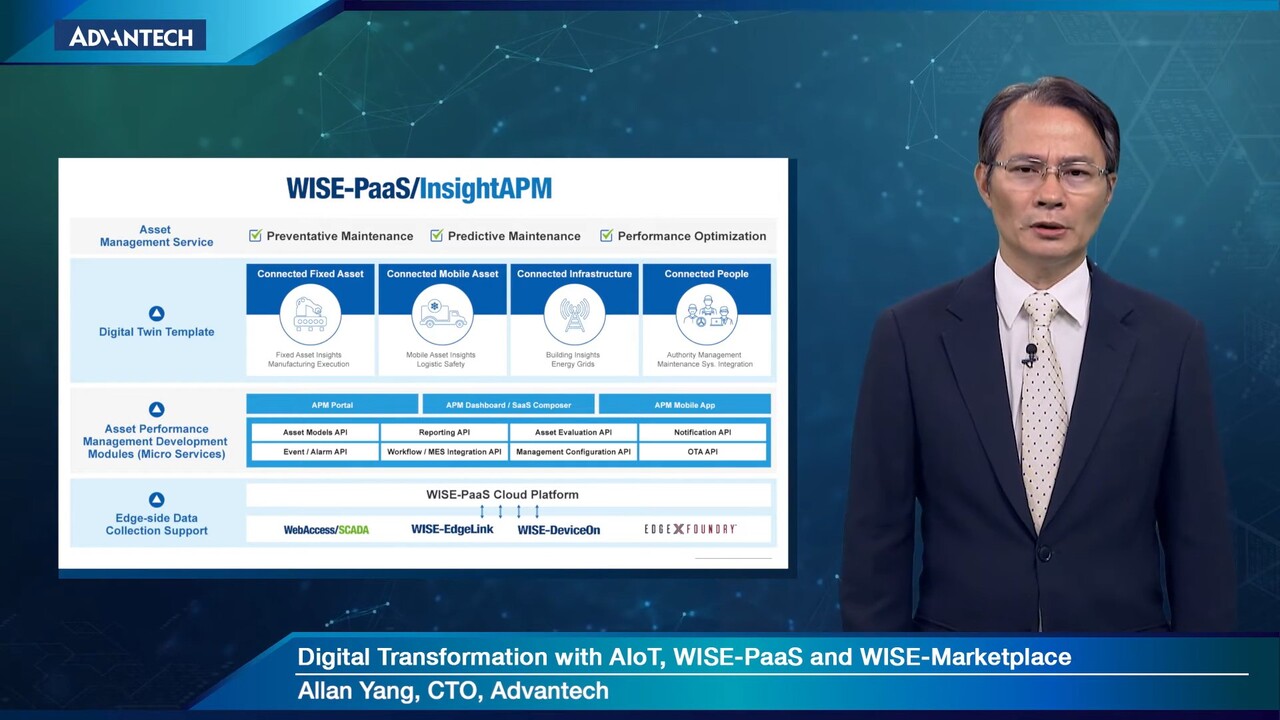Open the APM Mobile App tab
1280x720 pixels.
click(685, 405)
